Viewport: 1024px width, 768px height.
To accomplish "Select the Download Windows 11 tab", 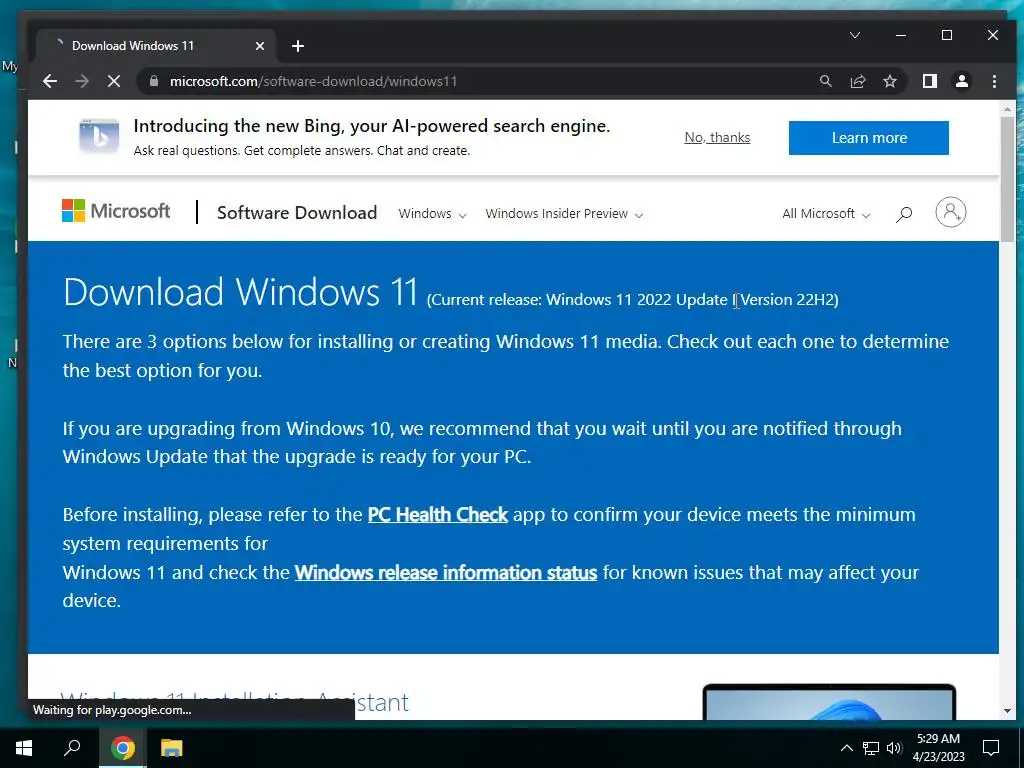I will (x=155, y=46).
